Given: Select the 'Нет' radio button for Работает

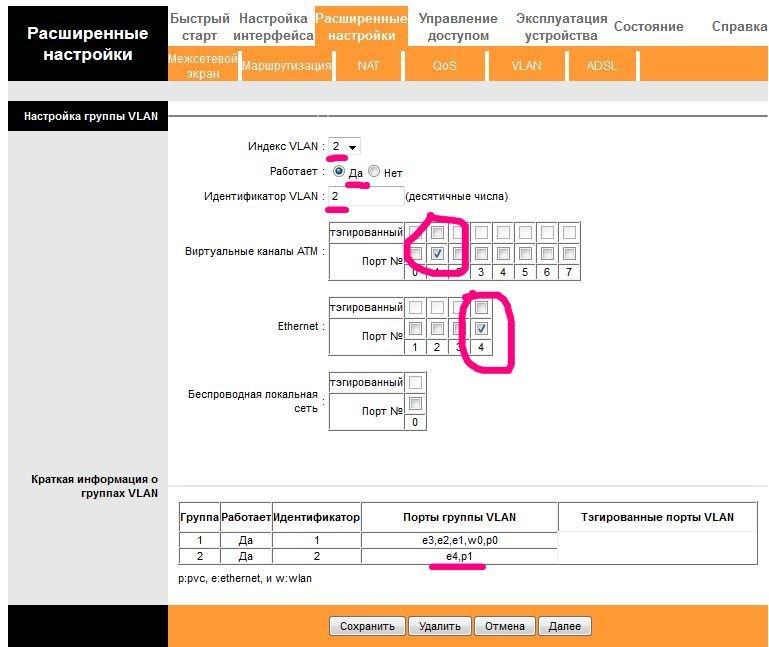Looking at the screenshot, I should click(374, 172).
